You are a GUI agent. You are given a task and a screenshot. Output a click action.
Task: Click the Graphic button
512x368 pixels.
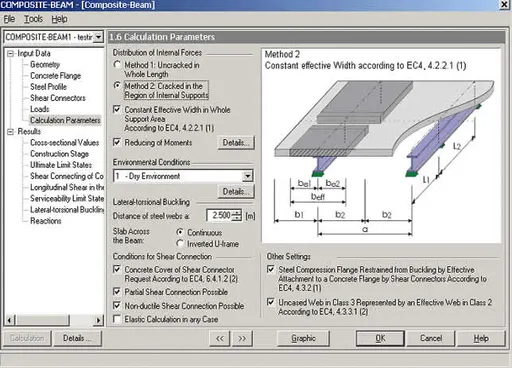pyautogui.click(x=303, y=338)
